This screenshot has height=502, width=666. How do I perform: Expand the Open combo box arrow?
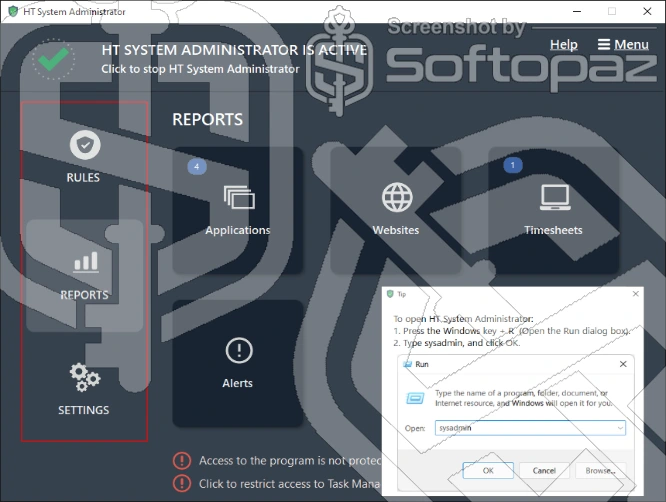621,428
